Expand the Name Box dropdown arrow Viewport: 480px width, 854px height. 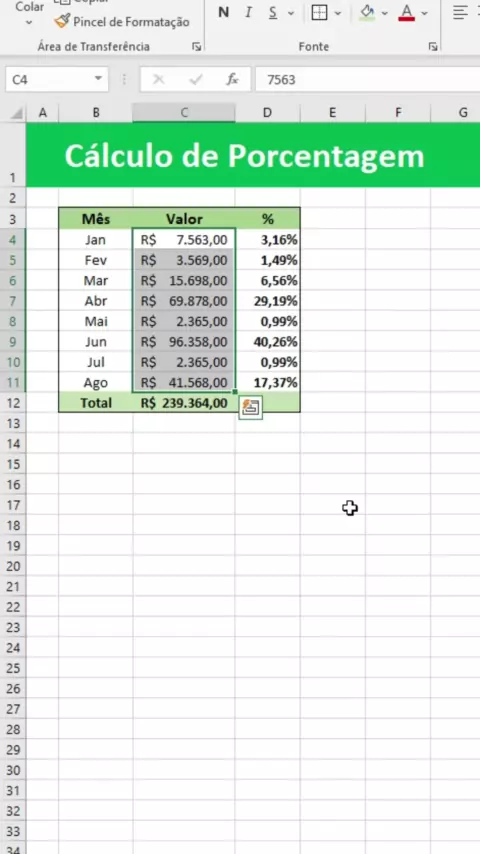98,80
